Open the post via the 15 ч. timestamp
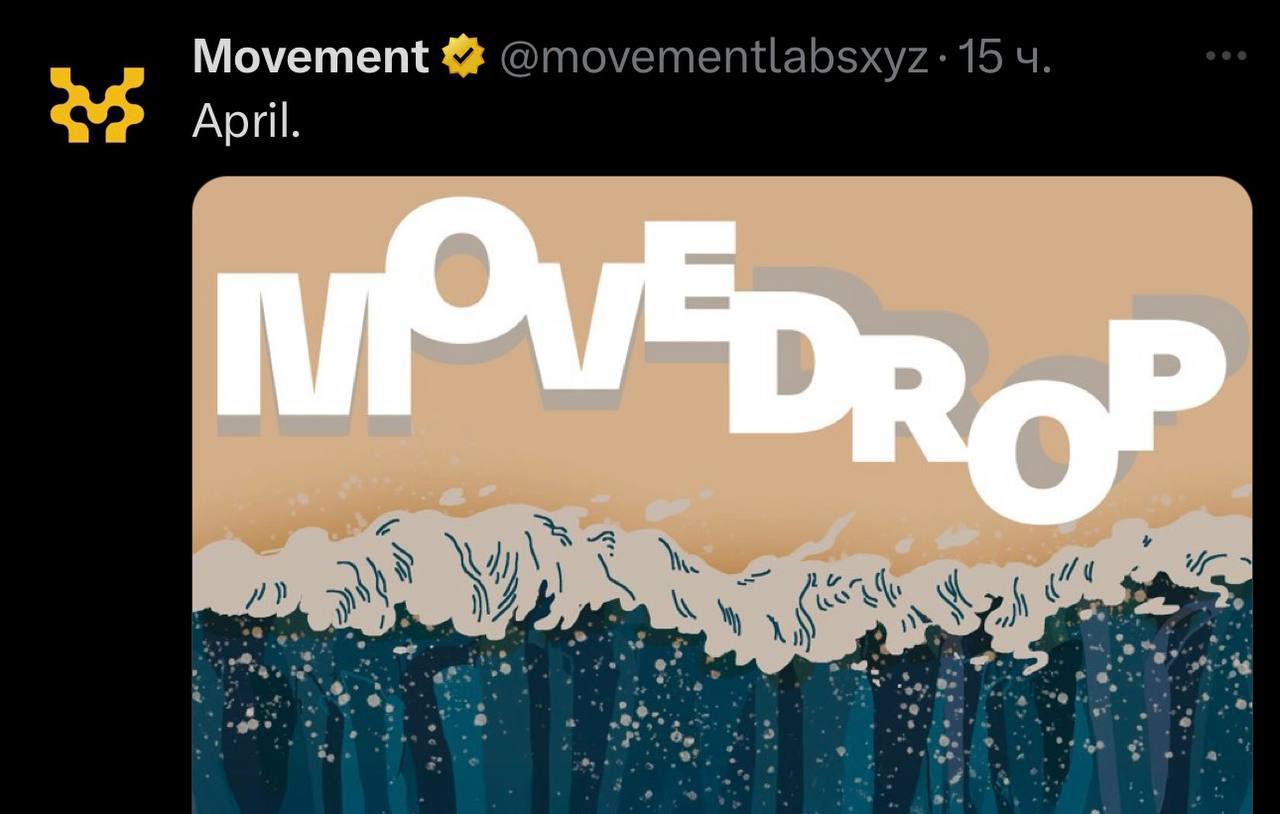 1004,58
